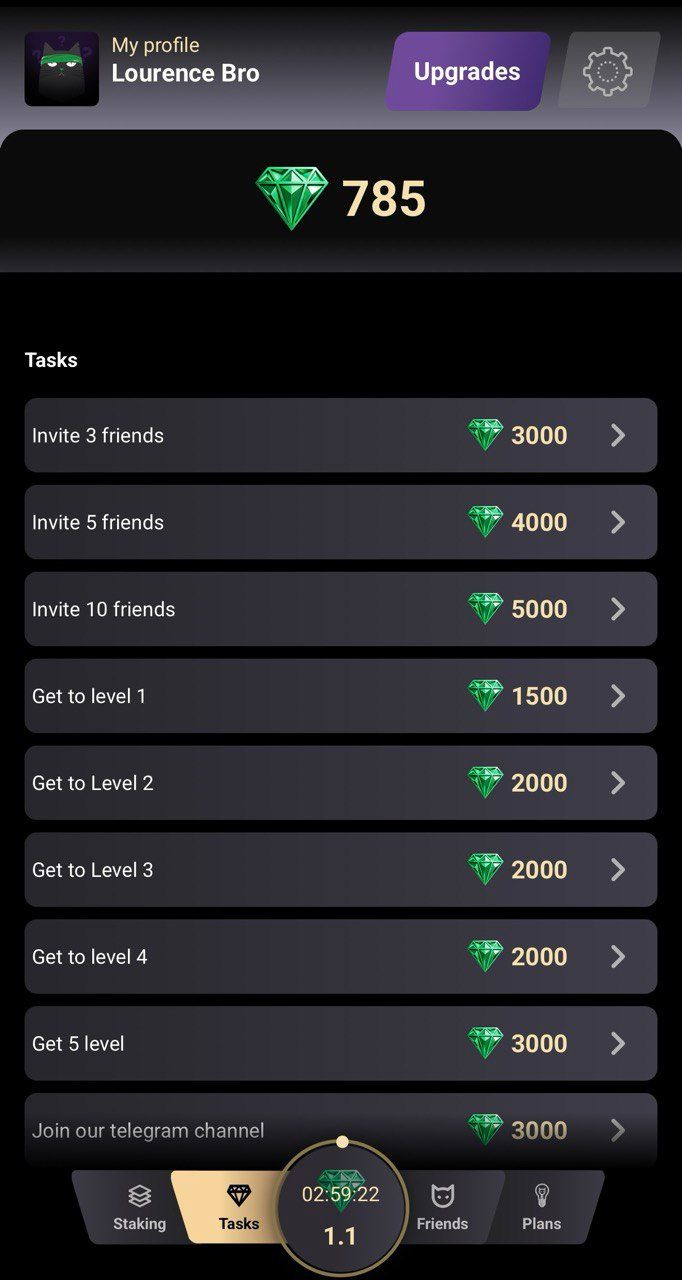This screenshot has height=1280, width=682.
Task: Expand the Get to Level 2 task
Action: click(x=341, y=783)
